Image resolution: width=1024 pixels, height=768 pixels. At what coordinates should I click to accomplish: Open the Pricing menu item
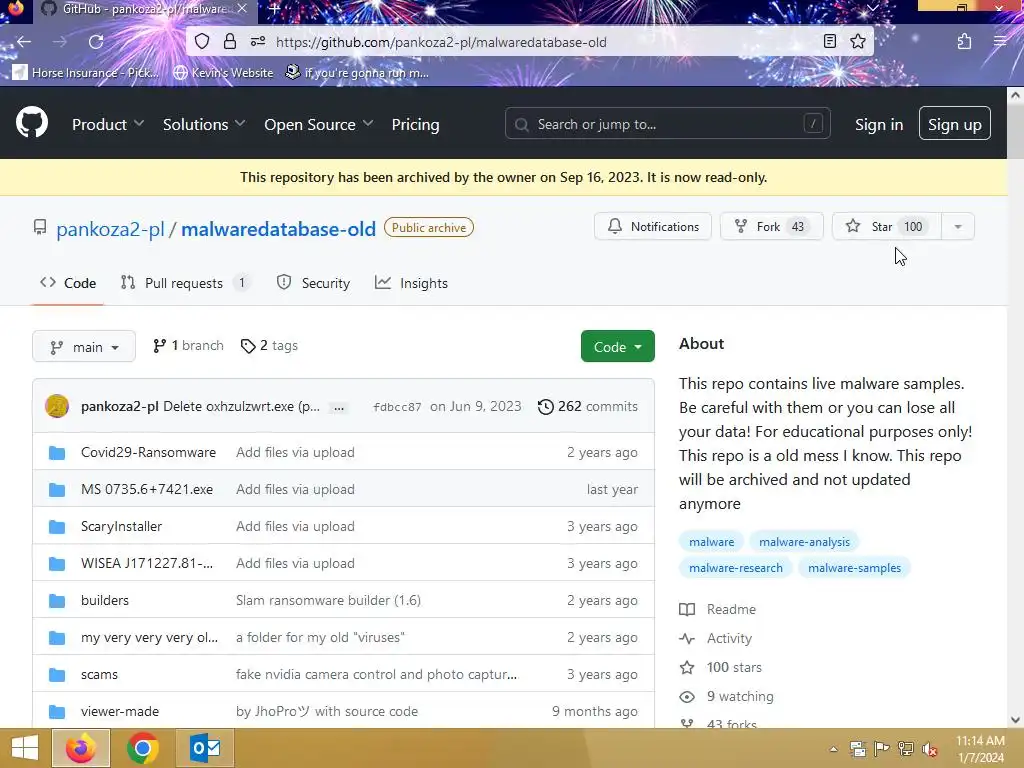[x=415, y=125]
